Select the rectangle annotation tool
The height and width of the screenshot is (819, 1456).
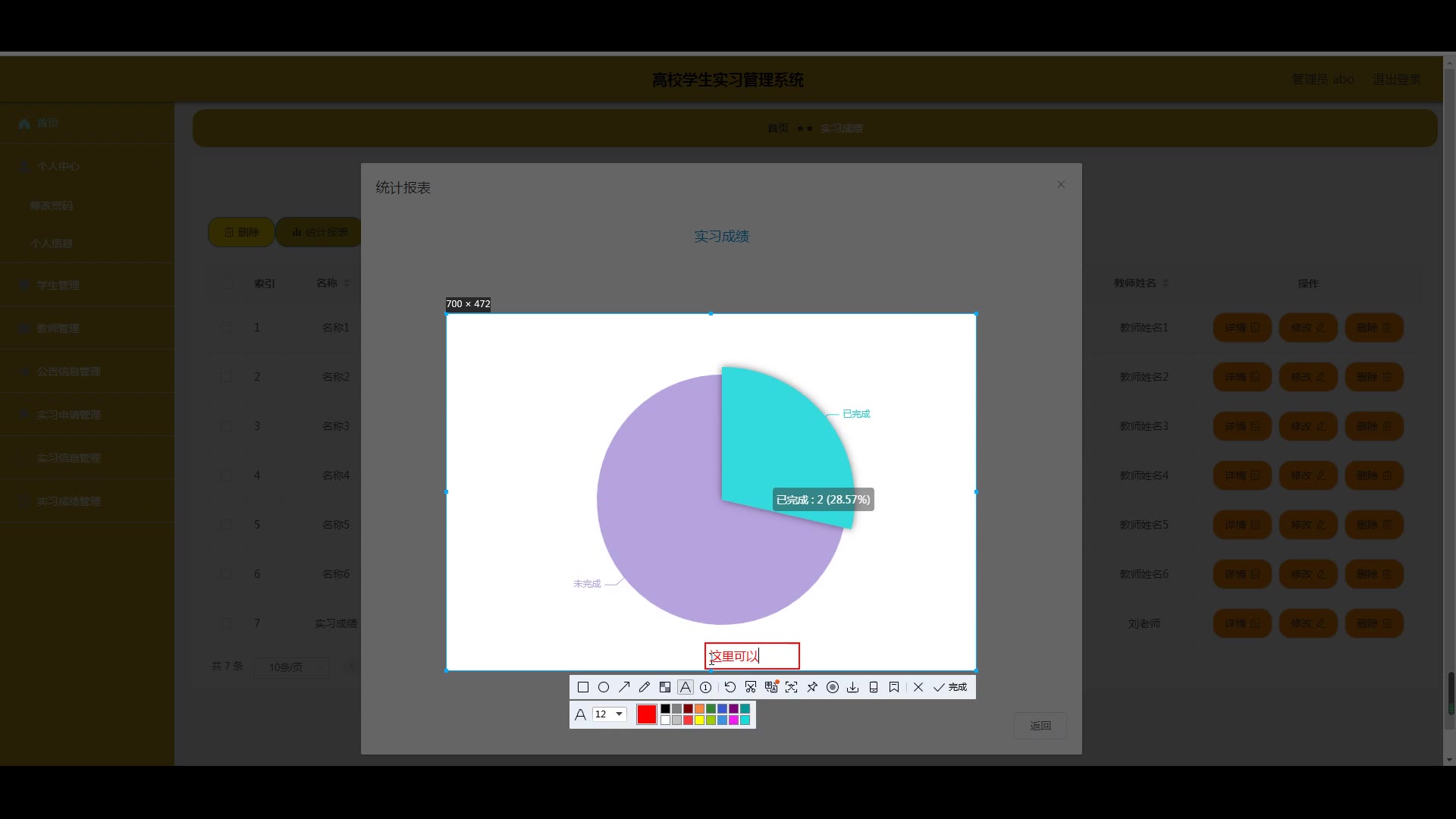[x=582, y=687]
